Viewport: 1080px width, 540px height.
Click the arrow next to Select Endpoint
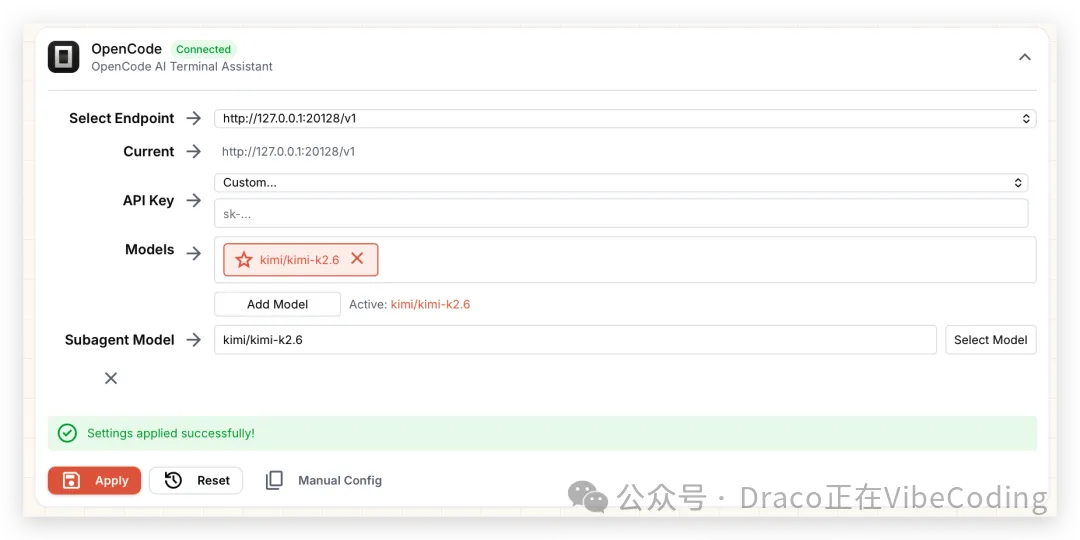click(194, 118)
